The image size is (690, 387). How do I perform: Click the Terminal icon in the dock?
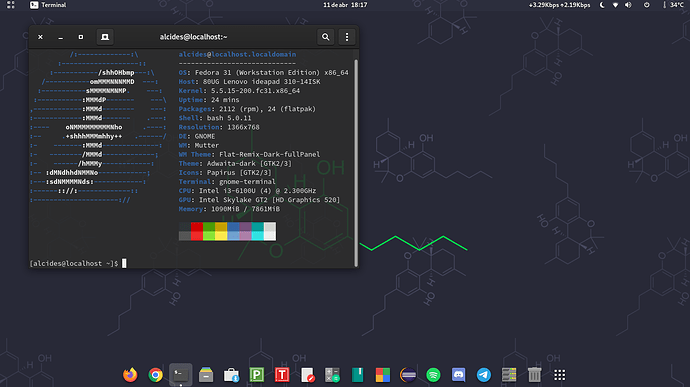pos(181,375)
